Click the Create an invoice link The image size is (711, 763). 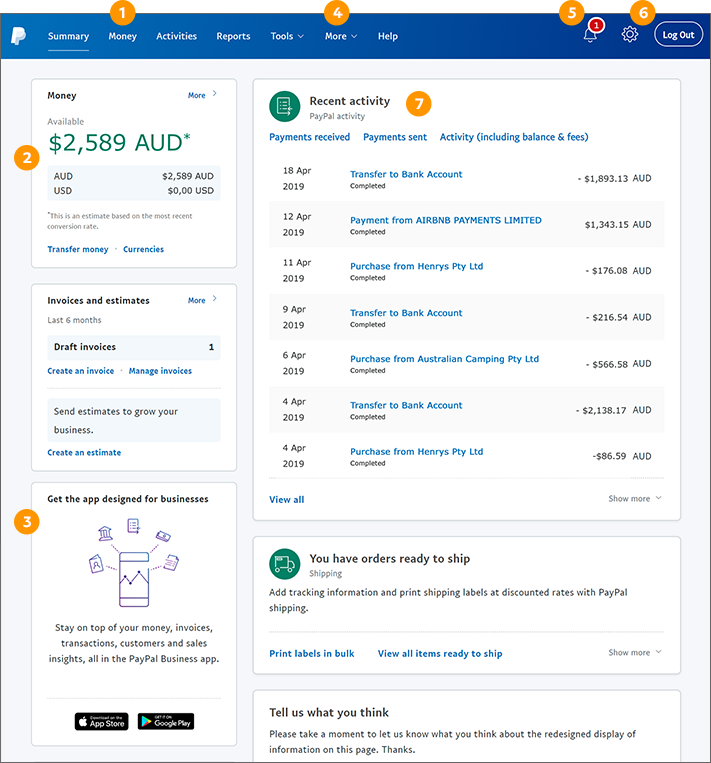(81, 371)
